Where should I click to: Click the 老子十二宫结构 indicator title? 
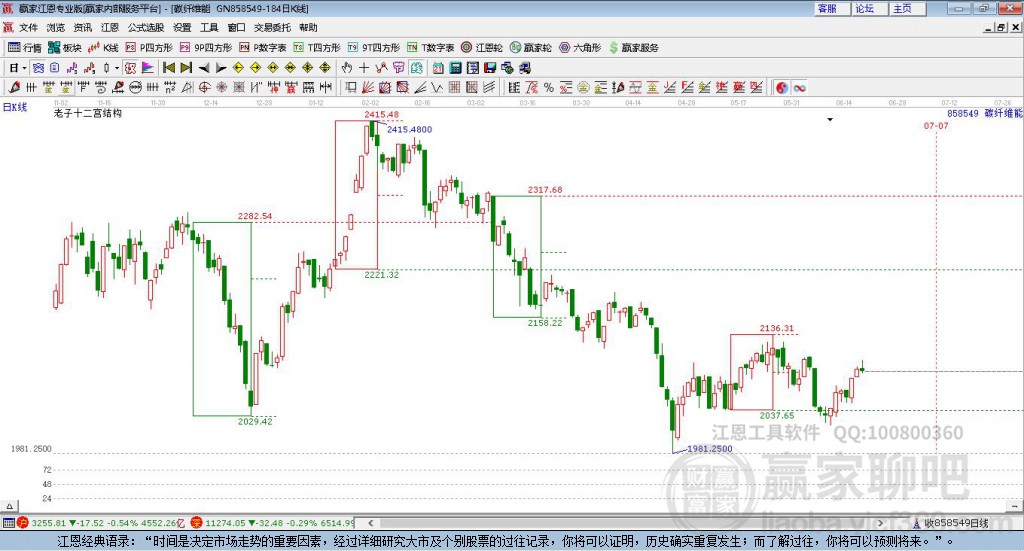pyautogui.click(x=88, y=113)
